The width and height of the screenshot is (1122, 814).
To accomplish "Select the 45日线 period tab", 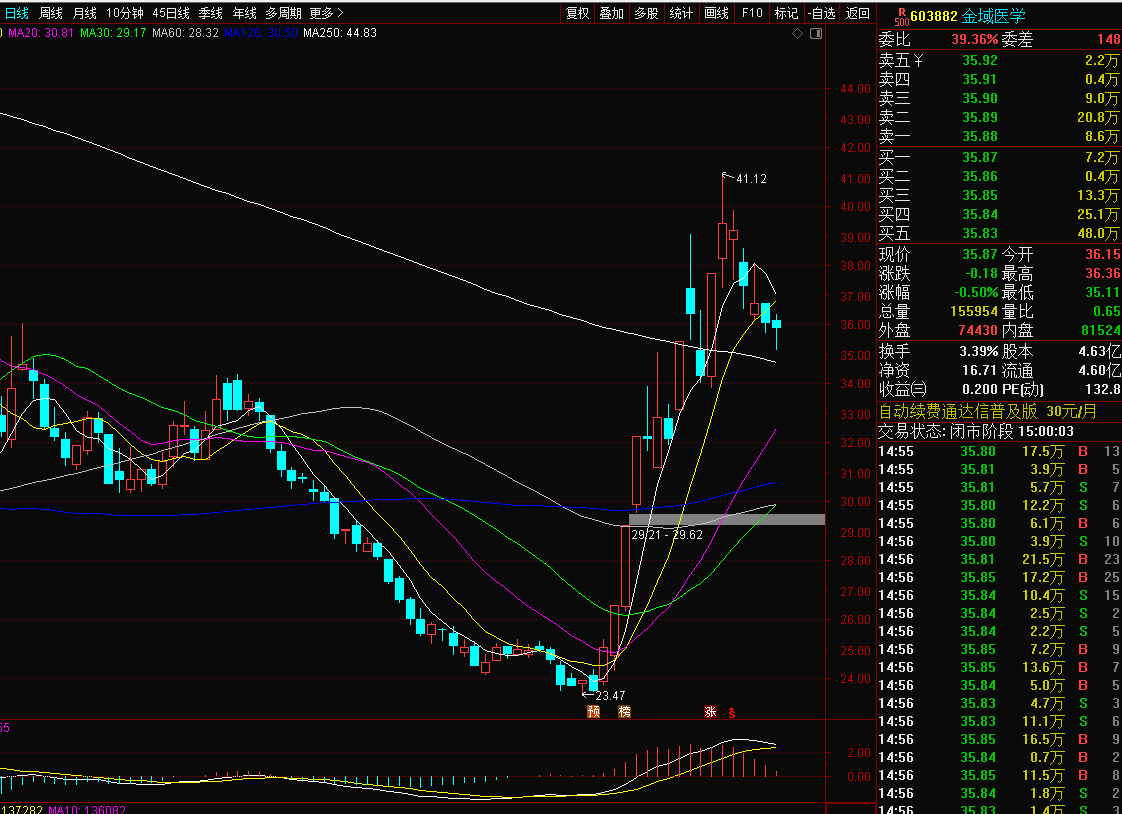I will [x=171, y=13].
